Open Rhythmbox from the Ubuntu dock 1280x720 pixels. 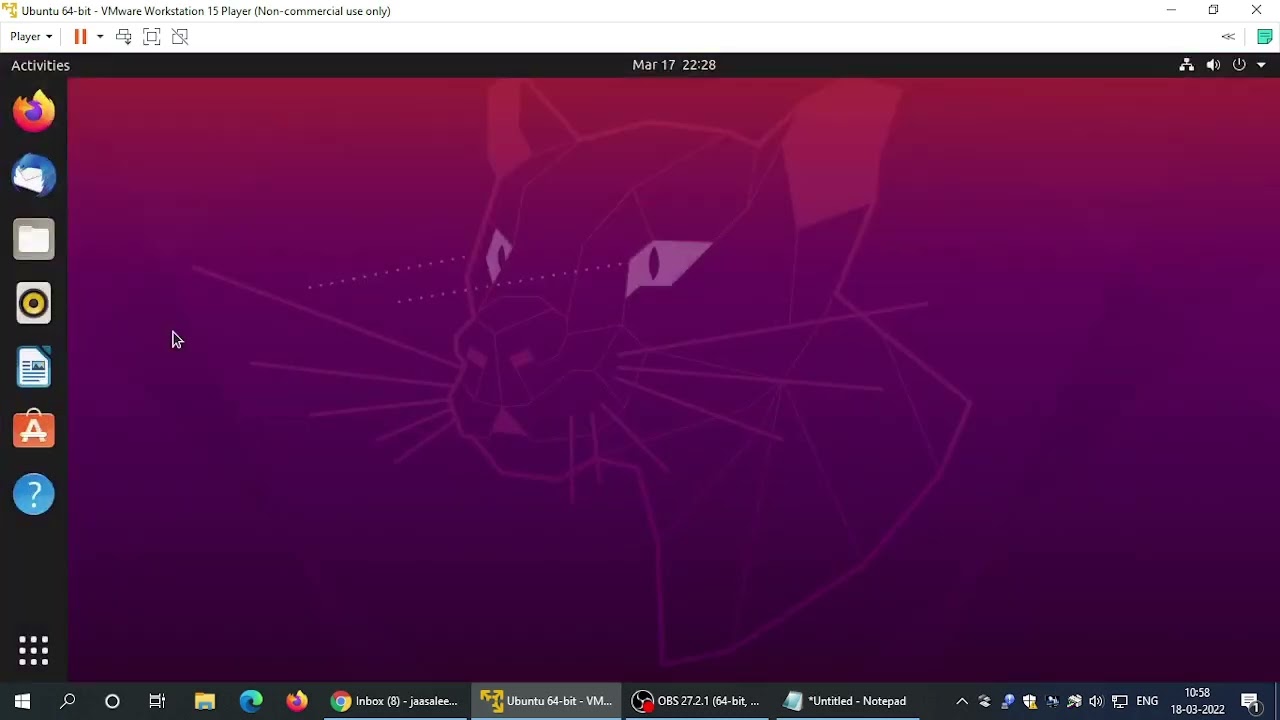click(34, 303)
